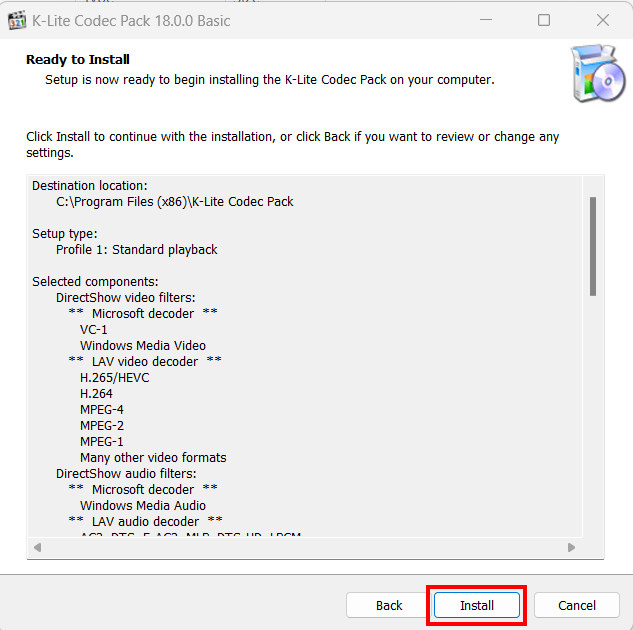Image resolution: width=633 pixels, height=630 pixels.
Task: Click the H.265/HEVC entry in summary
Action: 114,377
